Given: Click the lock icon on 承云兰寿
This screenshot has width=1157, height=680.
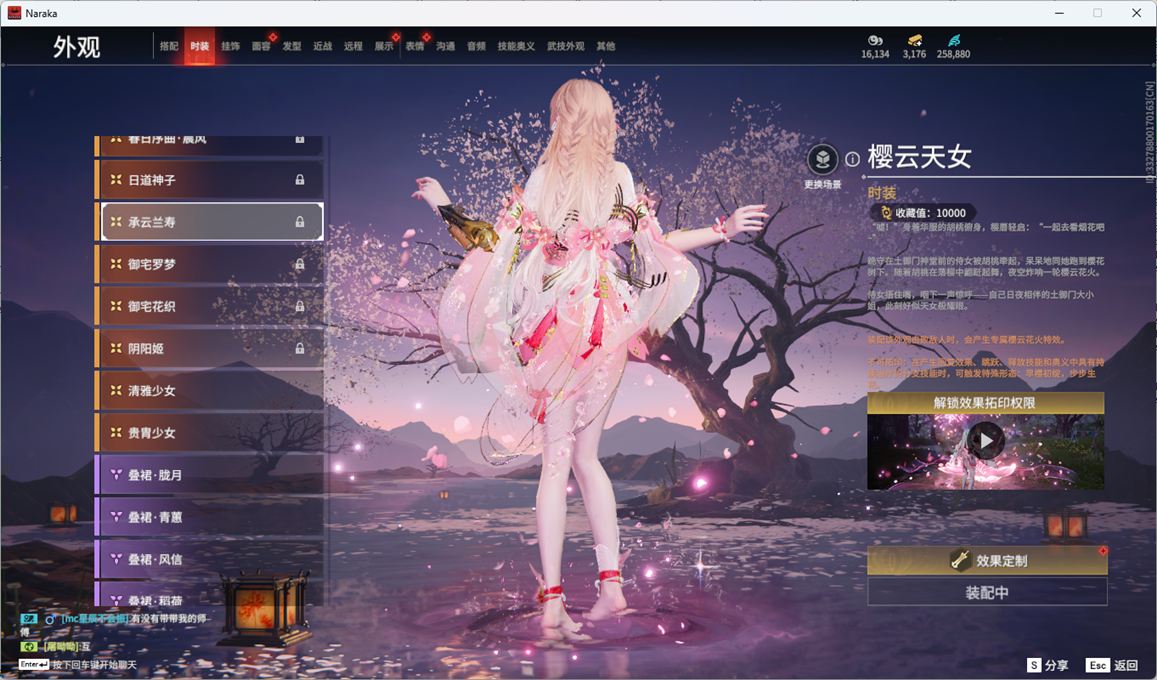Looking at the screenshot, I should click(x=299, y=222).
